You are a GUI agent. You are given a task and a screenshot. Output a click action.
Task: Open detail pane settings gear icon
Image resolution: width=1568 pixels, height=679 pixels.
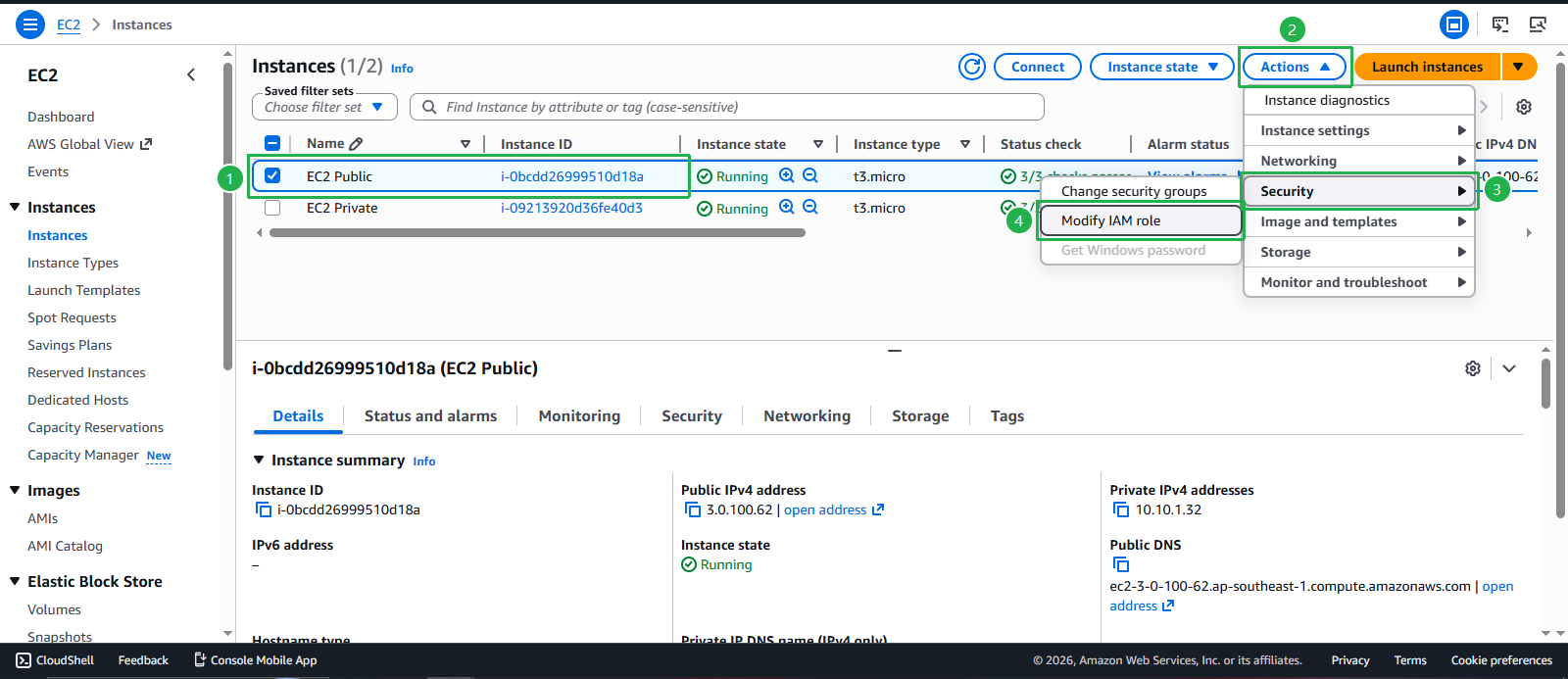[1473, 368]
